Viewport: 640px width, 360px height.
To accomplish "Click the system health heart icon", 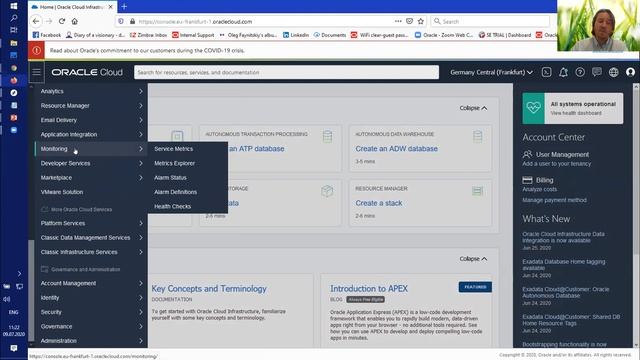I will pyautogui.click(x=533, y=108).
